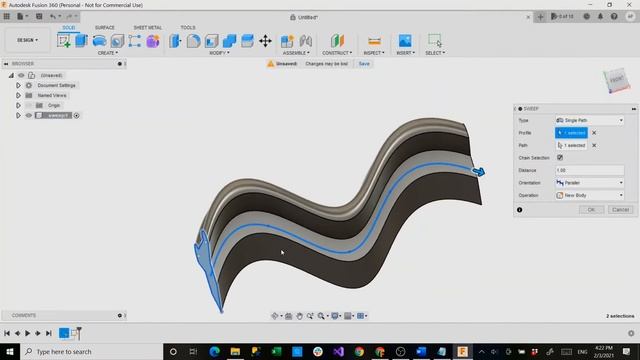
Task: Open the Help question mark
Action: pos(614,17)
